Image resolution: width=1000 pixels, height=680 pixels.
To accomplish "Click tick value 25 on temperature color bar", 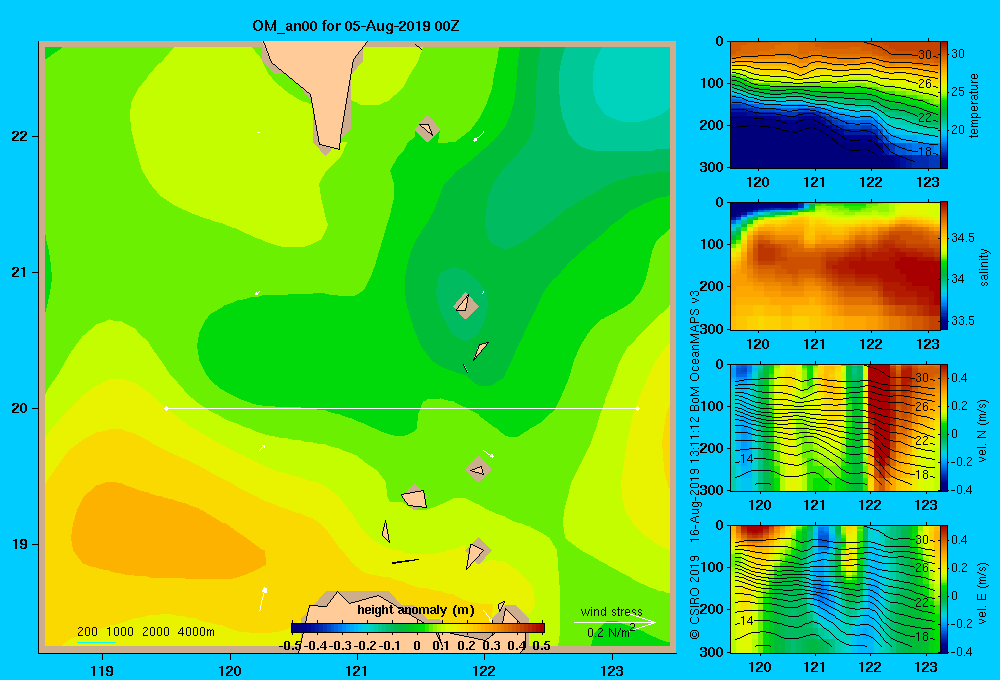I will pyautogui.click(x=958, y=92).
